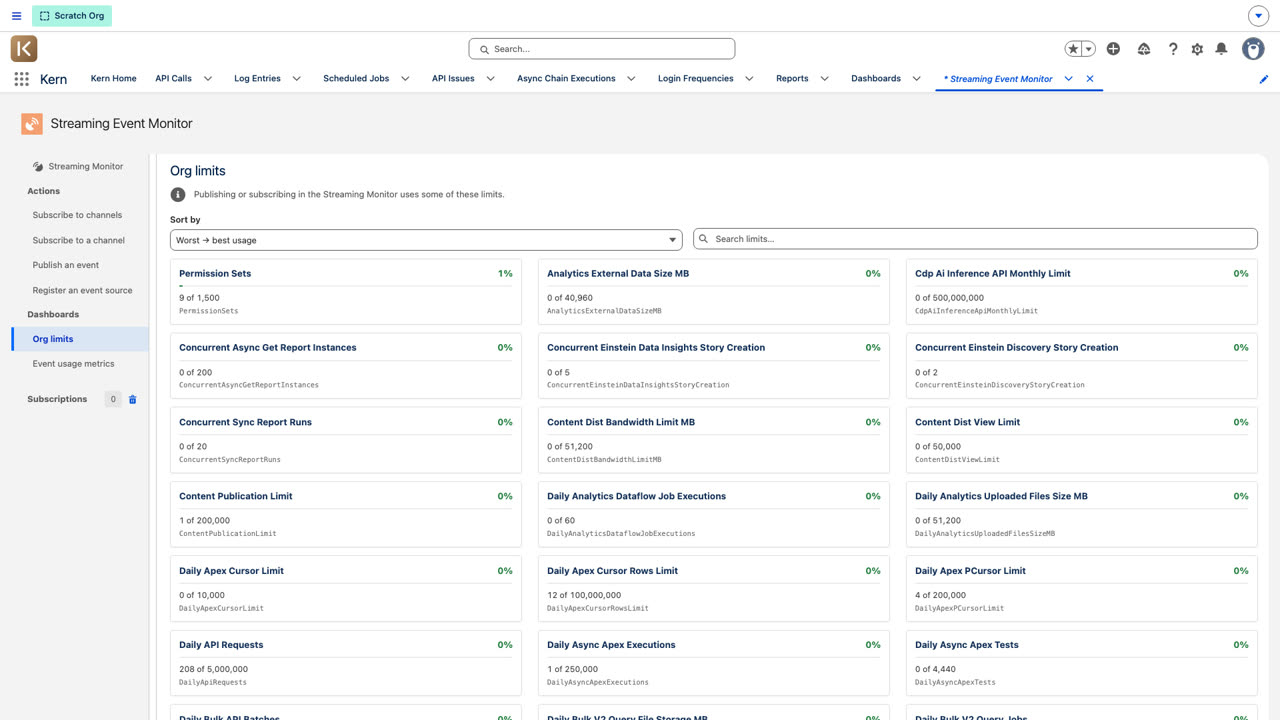Click the global Search field
Image resolution: width=1280 pixels, height=720 pixels.
[x=602, y=49]
